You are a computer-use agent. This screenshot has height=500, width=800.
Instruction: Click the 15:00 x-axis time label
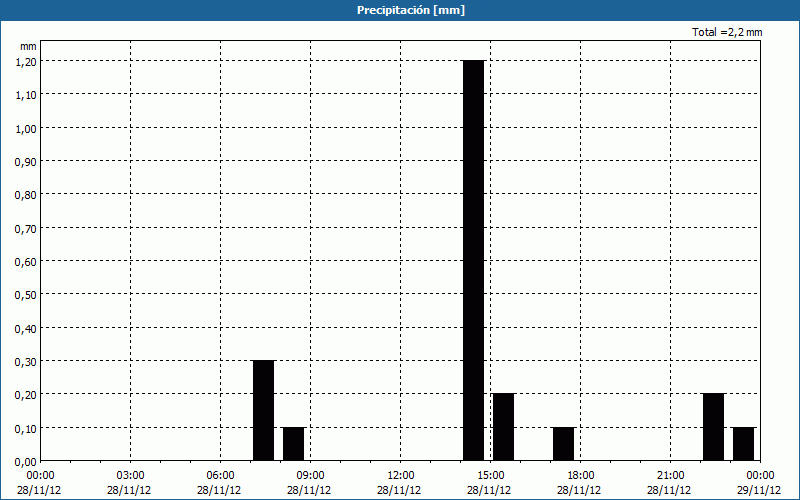point(490,476)
